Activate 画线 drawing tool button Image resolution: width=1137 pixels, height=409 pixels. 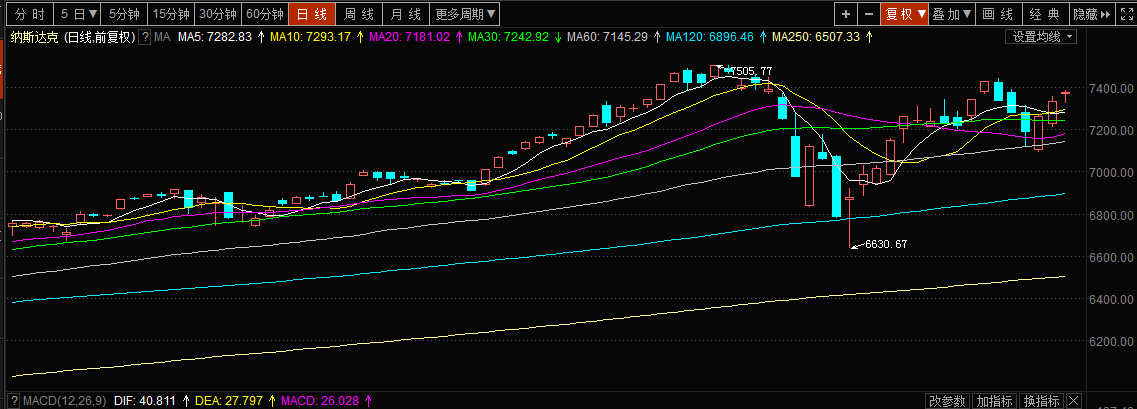tap(998, 14)
